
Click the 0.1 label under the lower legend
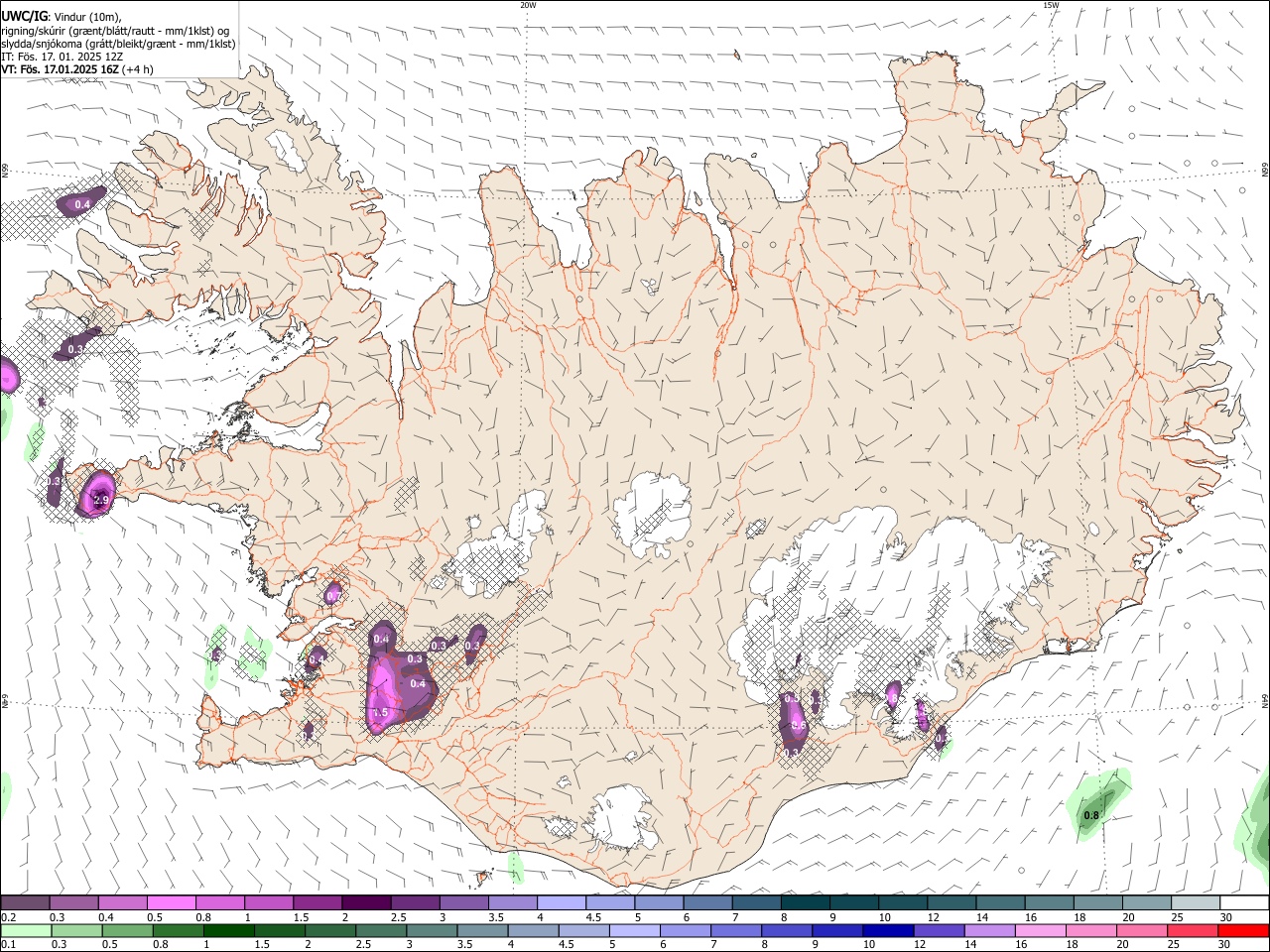tap(9, 944)
